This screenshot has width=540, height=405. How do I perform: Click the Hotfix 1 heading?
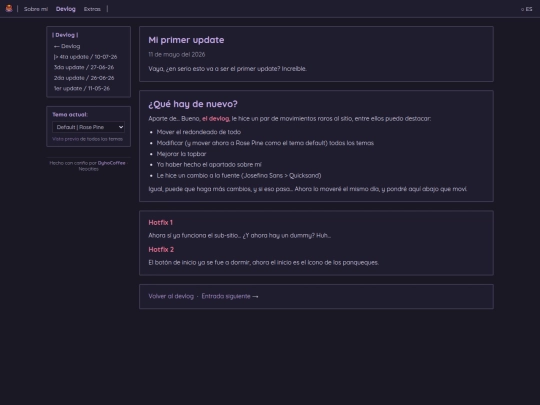coord(160,222)
